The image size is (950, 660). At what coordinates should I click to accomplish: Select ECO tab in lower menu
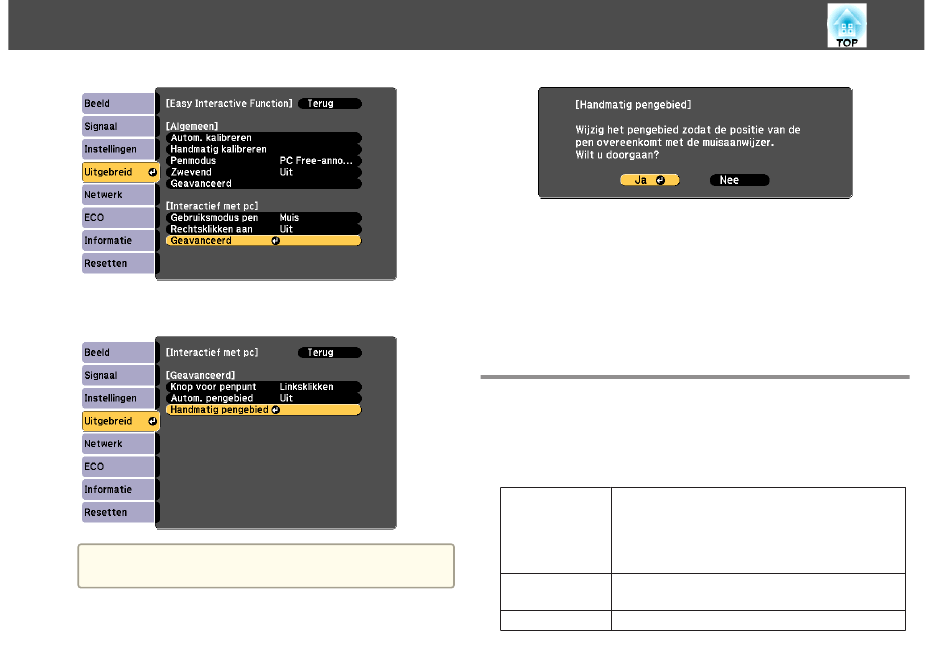pyautogui.click(x=118, y=467)
